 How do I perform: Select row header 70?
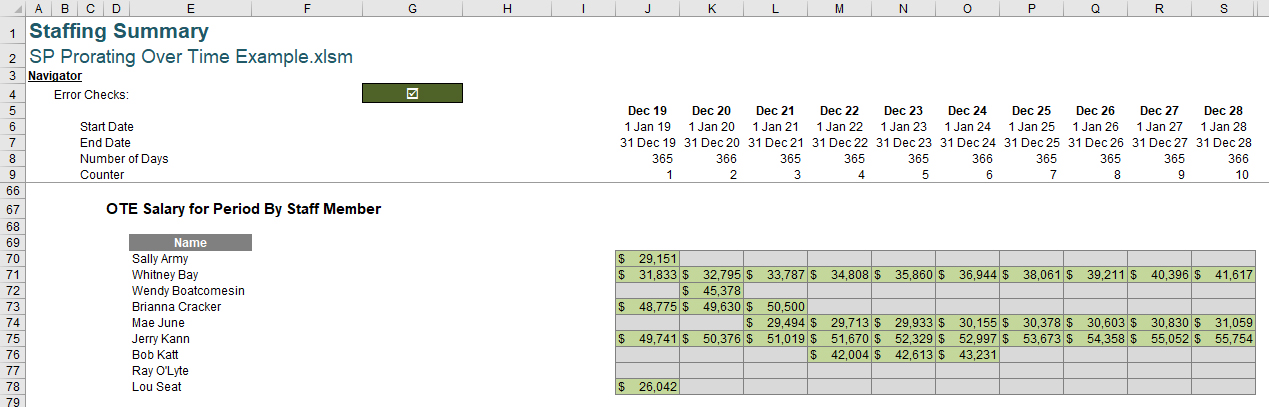[13, 258]
